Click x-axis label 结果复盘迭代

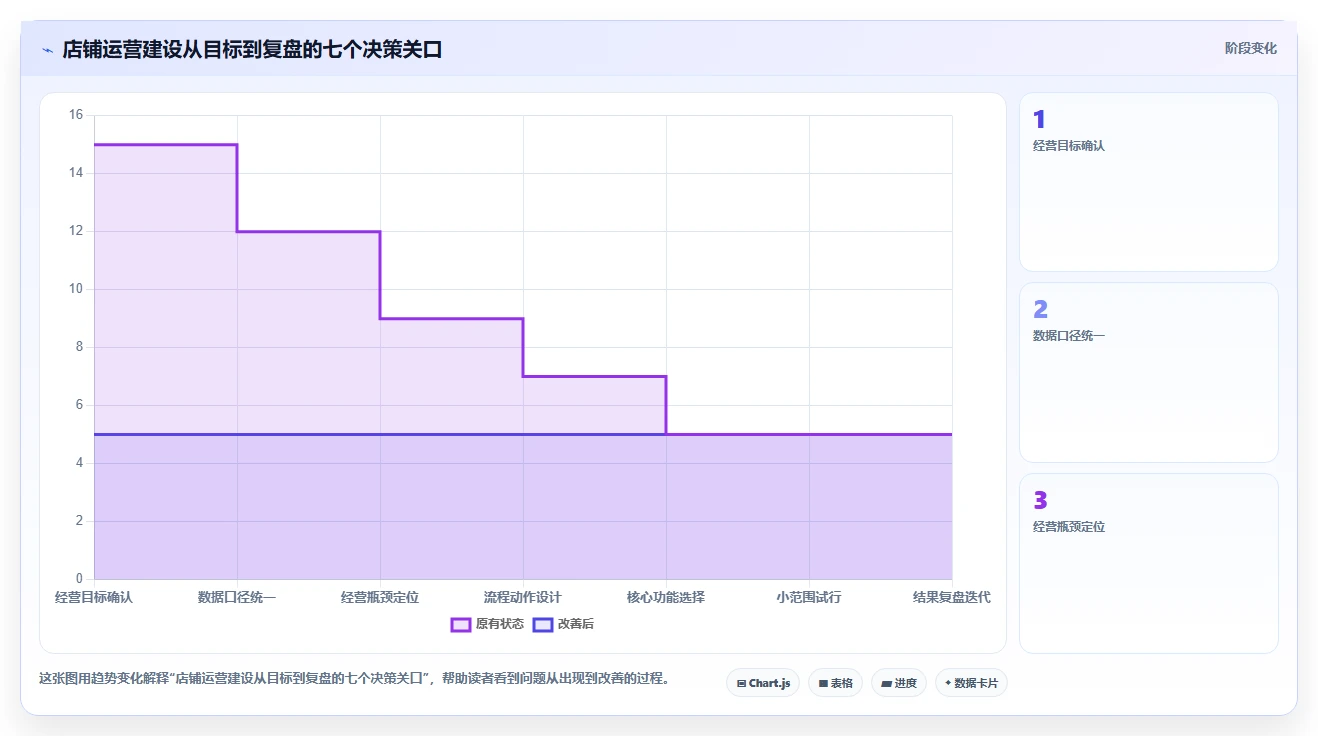pos(952,597)
